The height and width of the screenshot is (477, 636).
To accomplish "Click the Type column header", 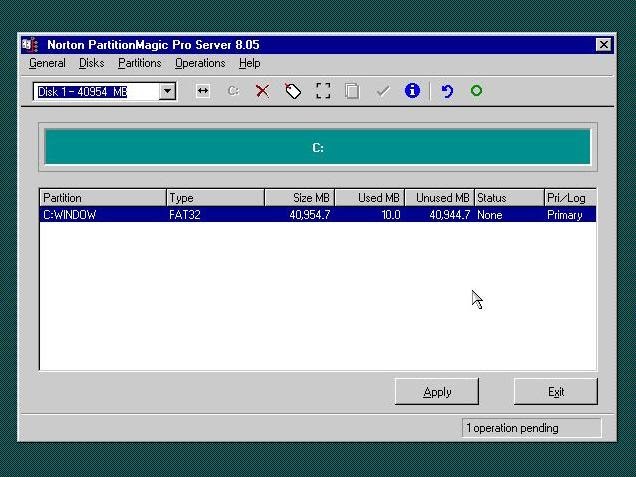I will click(215, 198).
